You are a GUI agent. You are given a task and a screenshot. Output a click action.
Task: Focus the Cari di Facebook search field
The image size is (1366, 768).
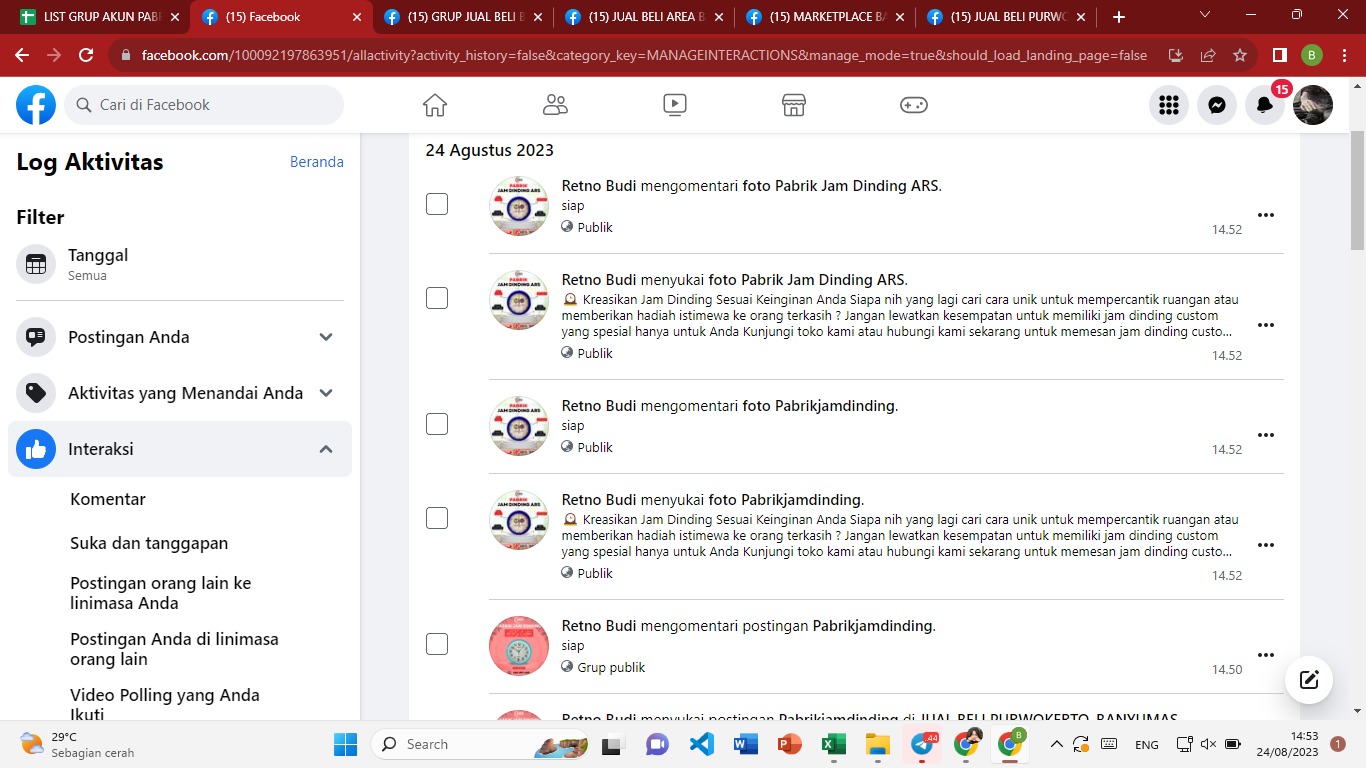pos(204,105)
